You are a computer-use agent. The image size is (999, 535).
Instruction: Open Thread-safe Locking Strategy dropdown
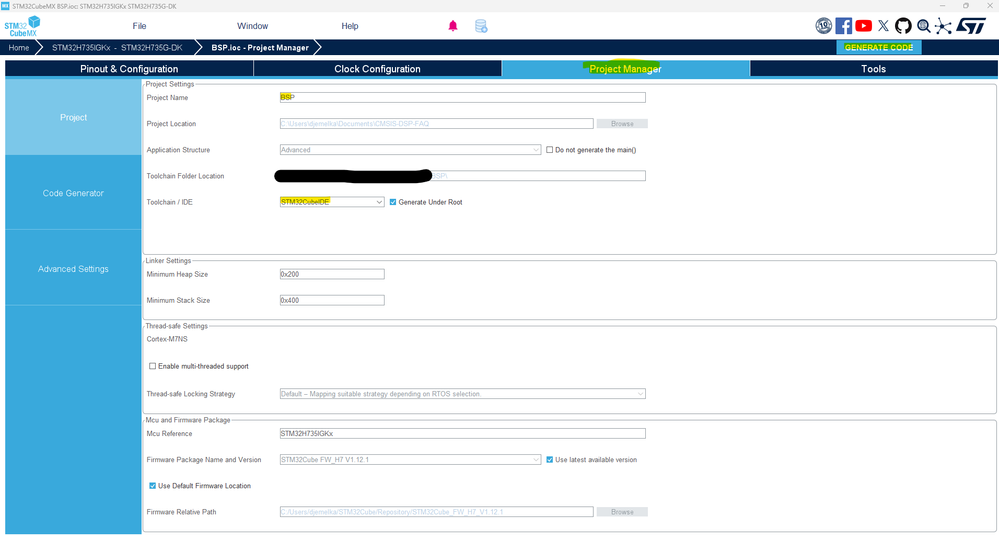point(463,394)
